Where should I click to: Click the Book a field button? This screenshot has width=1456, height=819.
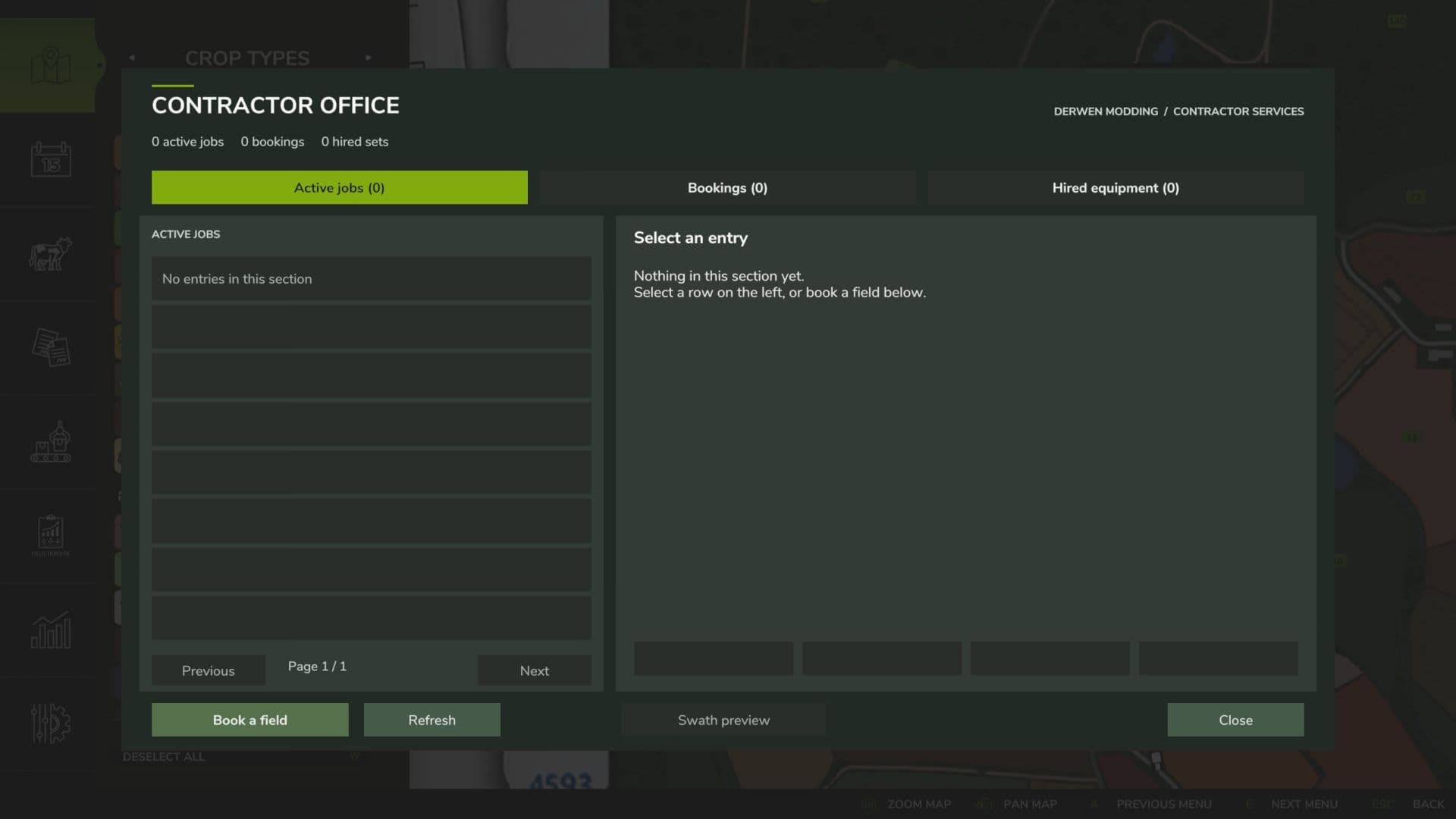click(250, 720)
